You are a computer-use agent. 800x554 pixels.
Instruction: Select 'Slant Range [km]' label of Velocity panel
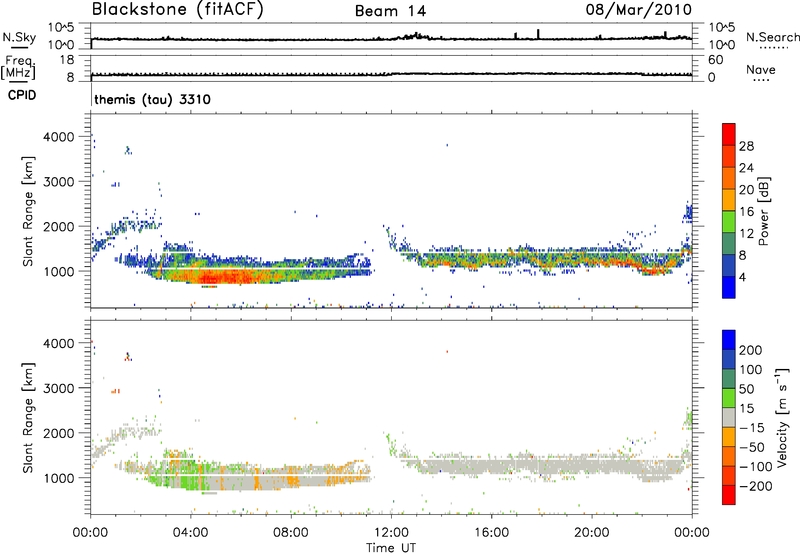(28, 417)
